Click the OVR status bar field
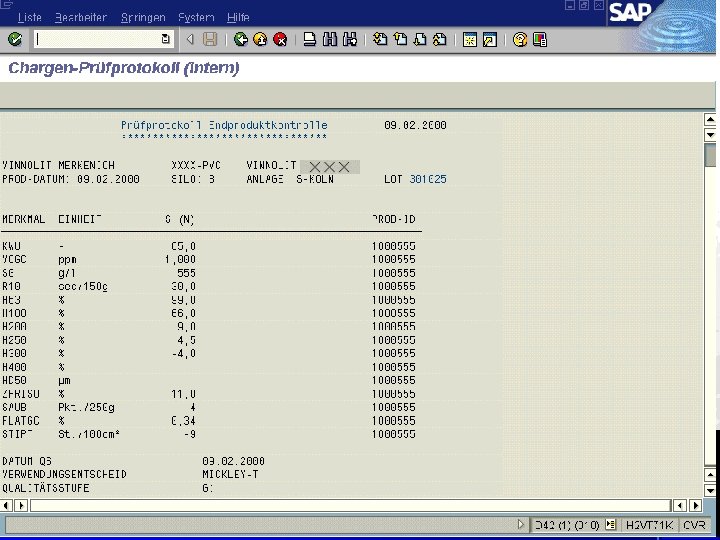 coord(694,525)
